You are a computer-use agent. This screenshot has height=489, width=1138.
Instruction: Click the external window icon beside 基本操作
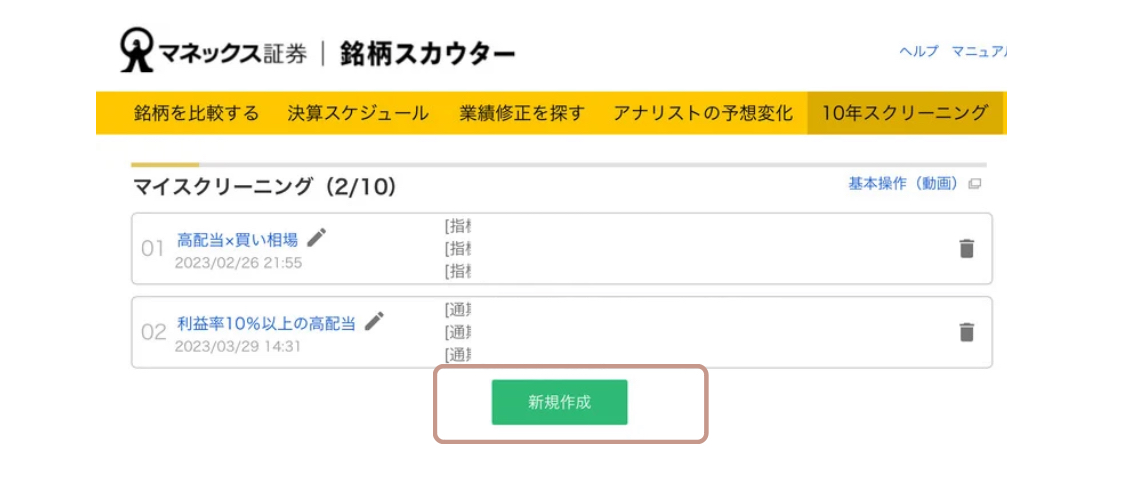(x=975, y=184)
